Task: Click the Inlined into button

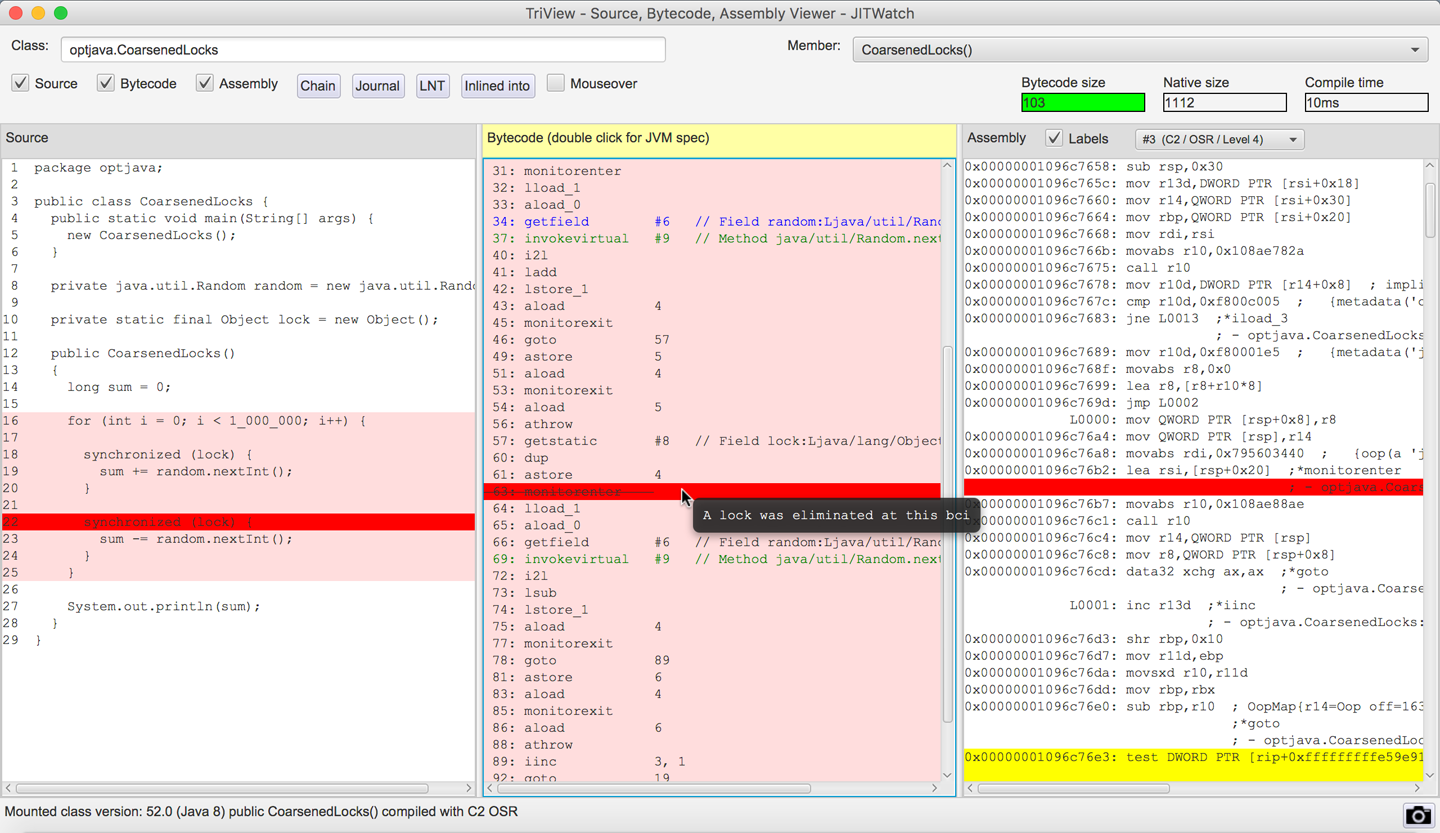Action: tap(497, 86)
